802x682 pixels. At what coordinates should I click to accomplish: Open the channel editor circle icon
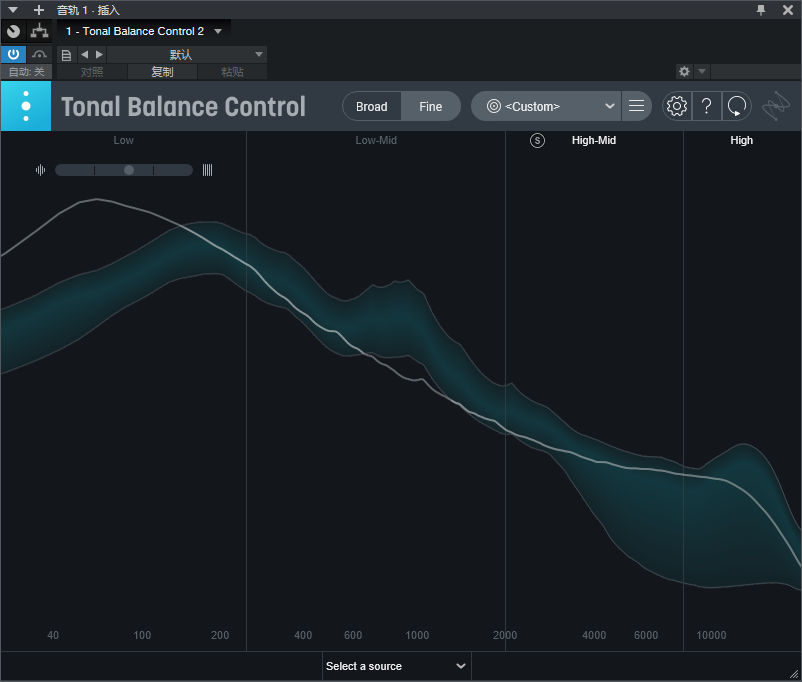tap(14, 31)
